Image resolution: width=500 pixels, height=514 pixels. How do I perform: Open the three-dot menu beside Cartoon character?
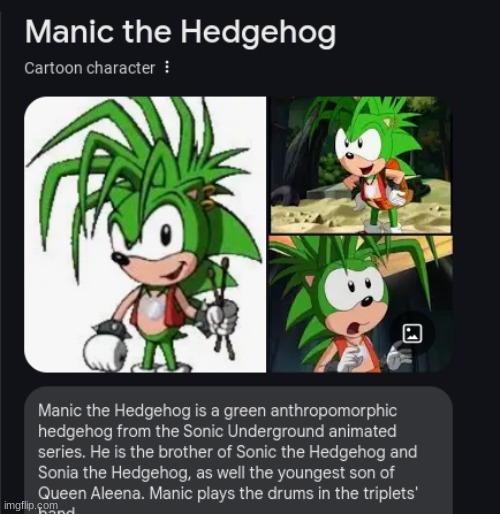tap(167, 68)
